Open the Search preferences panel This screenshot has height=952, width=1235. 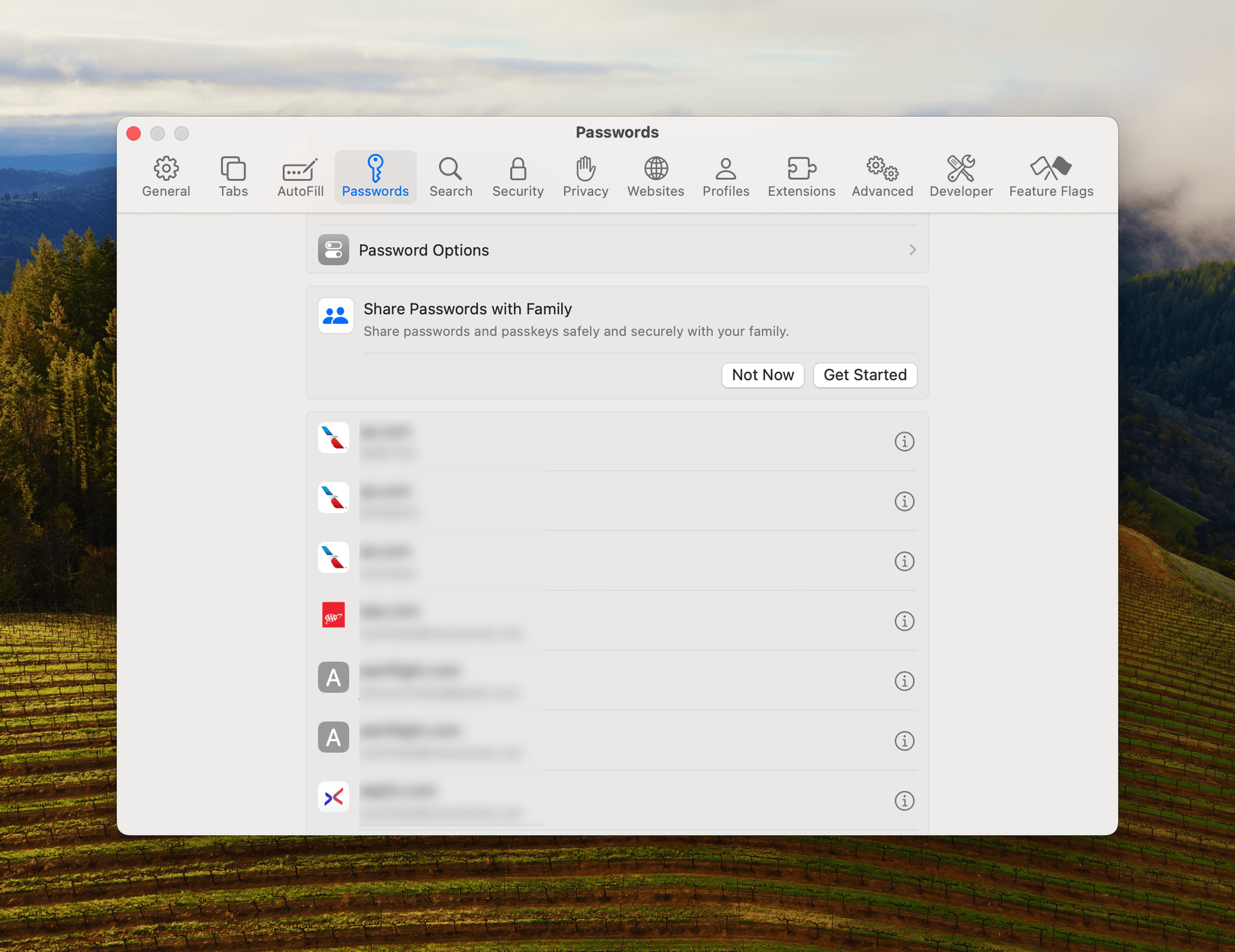pos(450,175)
